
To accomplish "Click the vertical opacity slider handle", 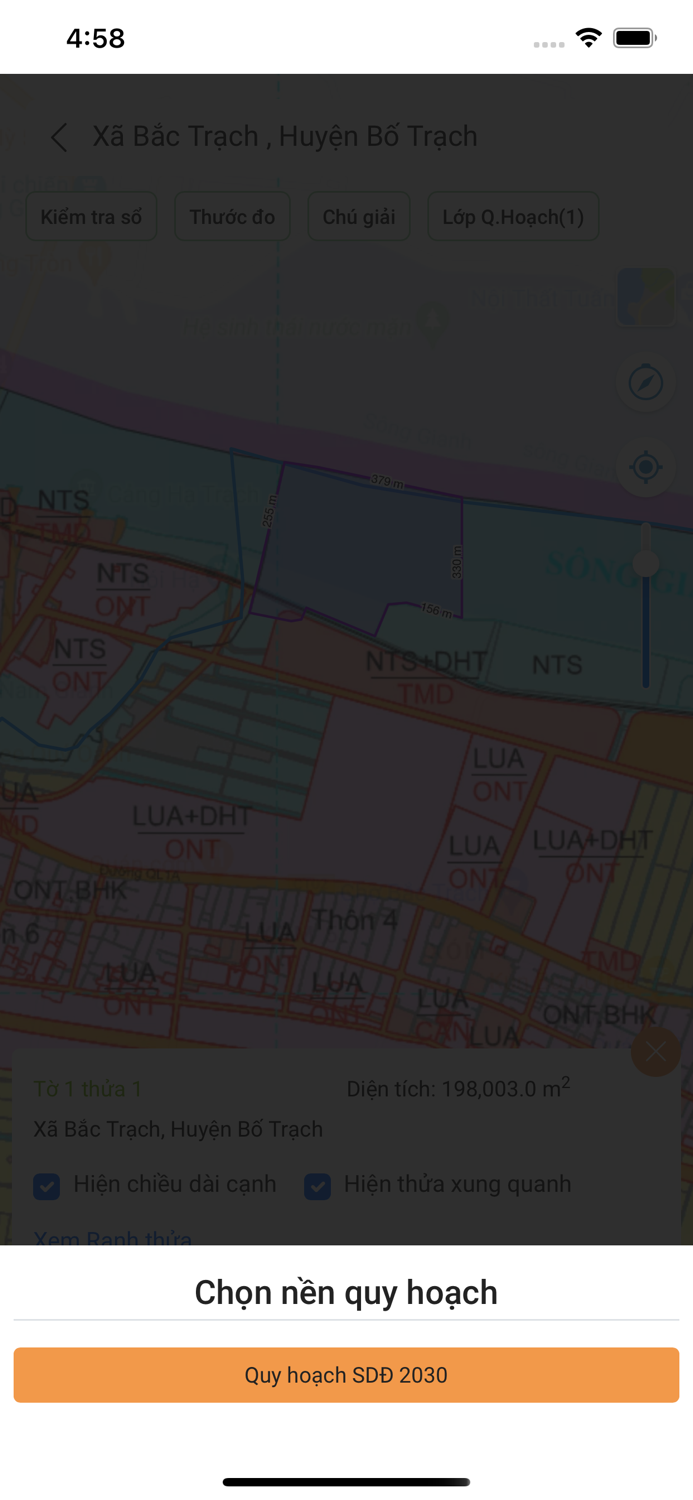I will pos(646,562).
